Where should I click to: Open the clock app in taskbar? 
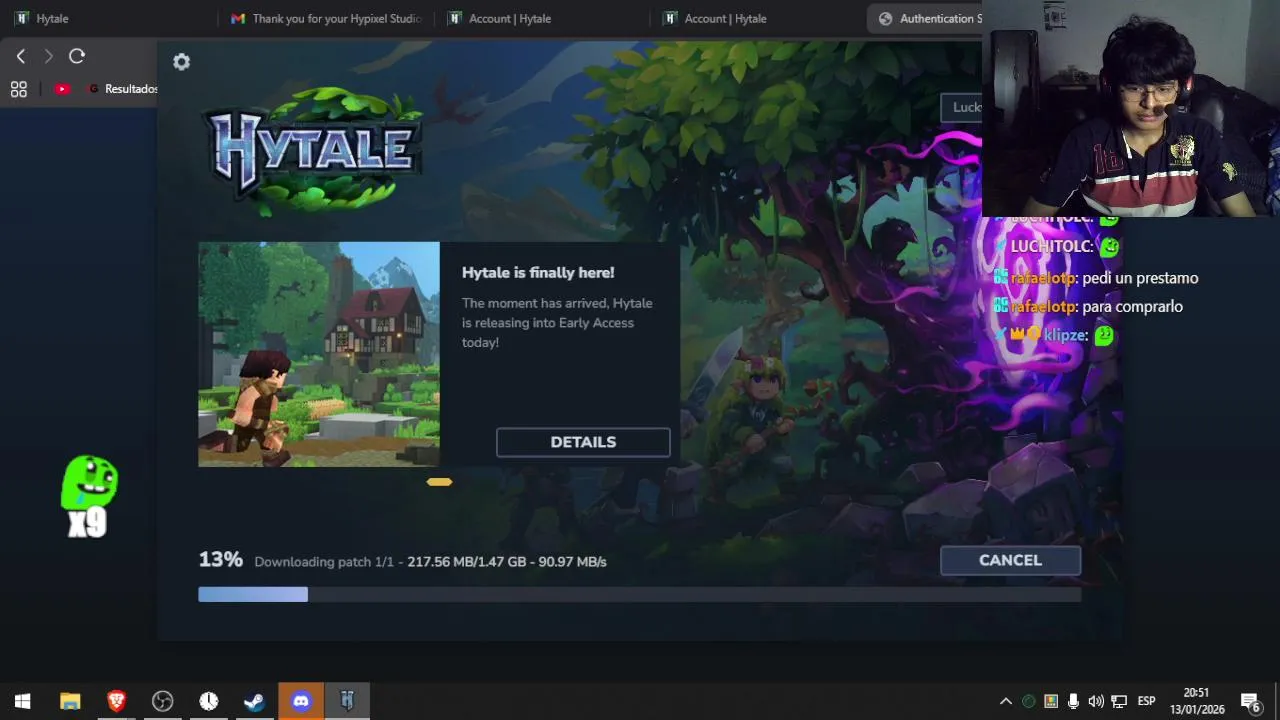208,702
